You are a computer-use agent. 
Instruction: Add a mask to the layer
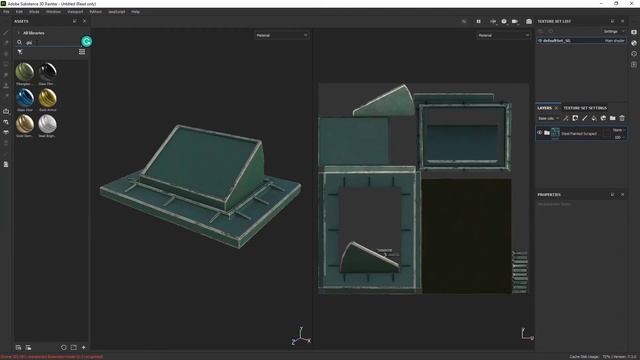pos(575,118)
